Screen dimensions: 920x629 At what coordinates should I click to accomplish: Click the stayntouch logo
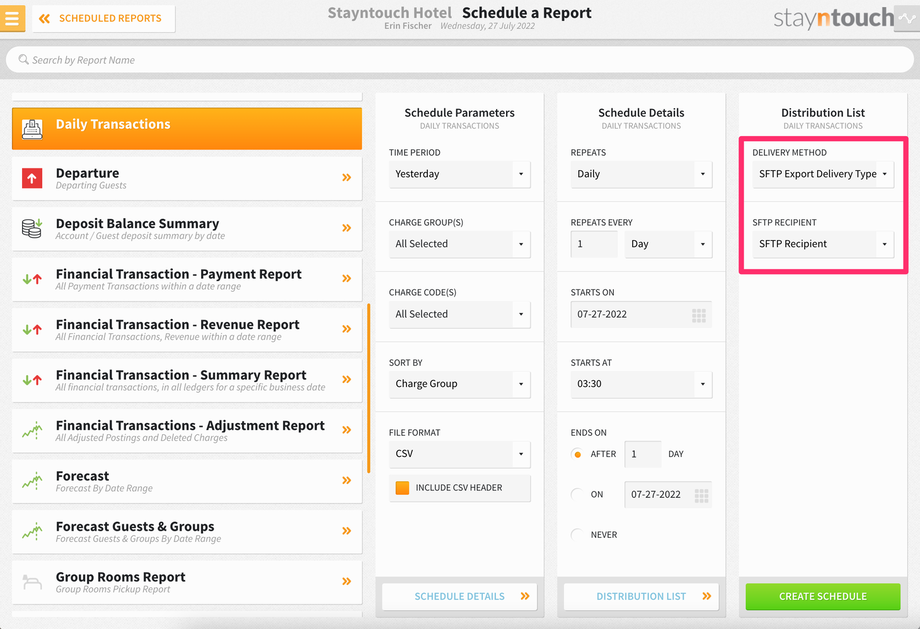pyautogui.click(x=833, y=19)
